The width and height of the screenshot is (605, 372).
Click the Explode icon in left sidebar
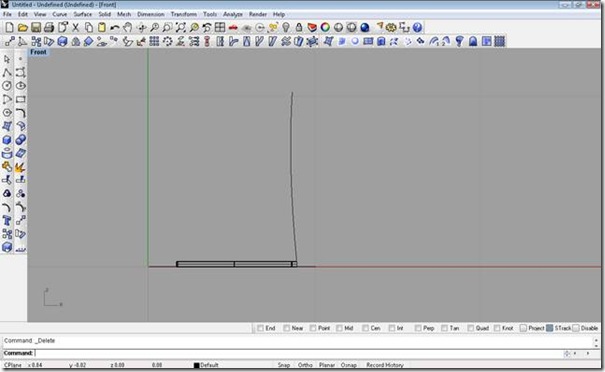pyautogui.click(x=20, y=167)
